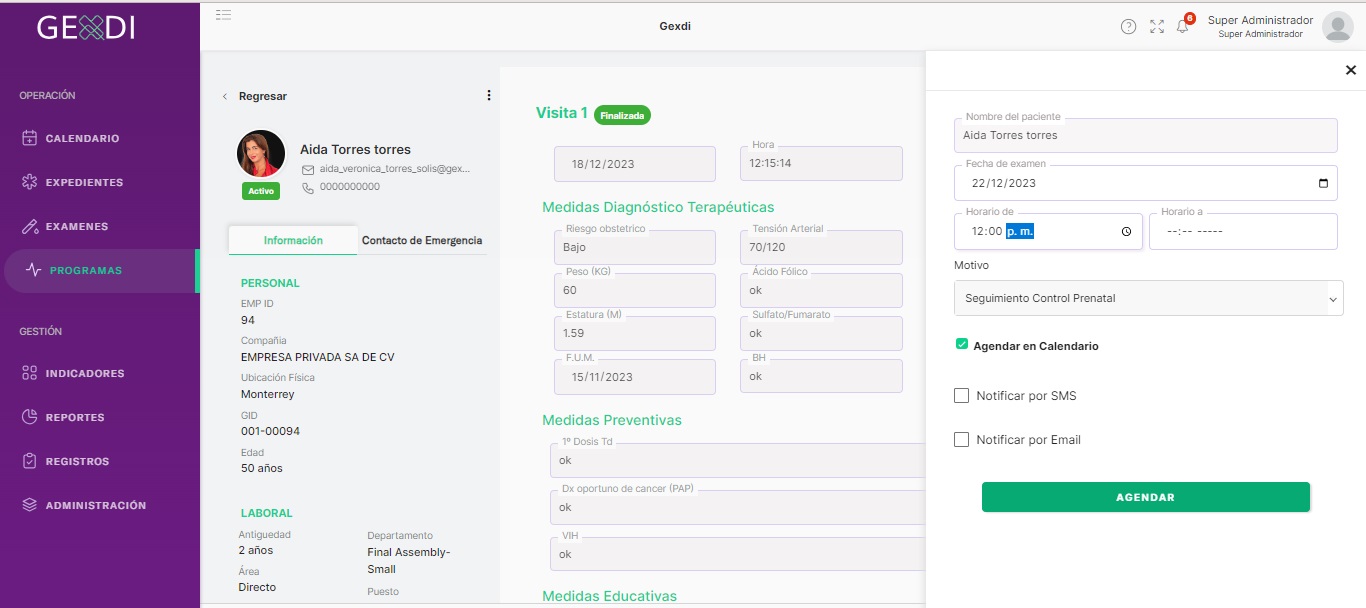The width and height of the screenshot is (1366, 608).
Task: Click the 1ª Dosis Td field
Action: pyautogui.click(x=738, y=460)
